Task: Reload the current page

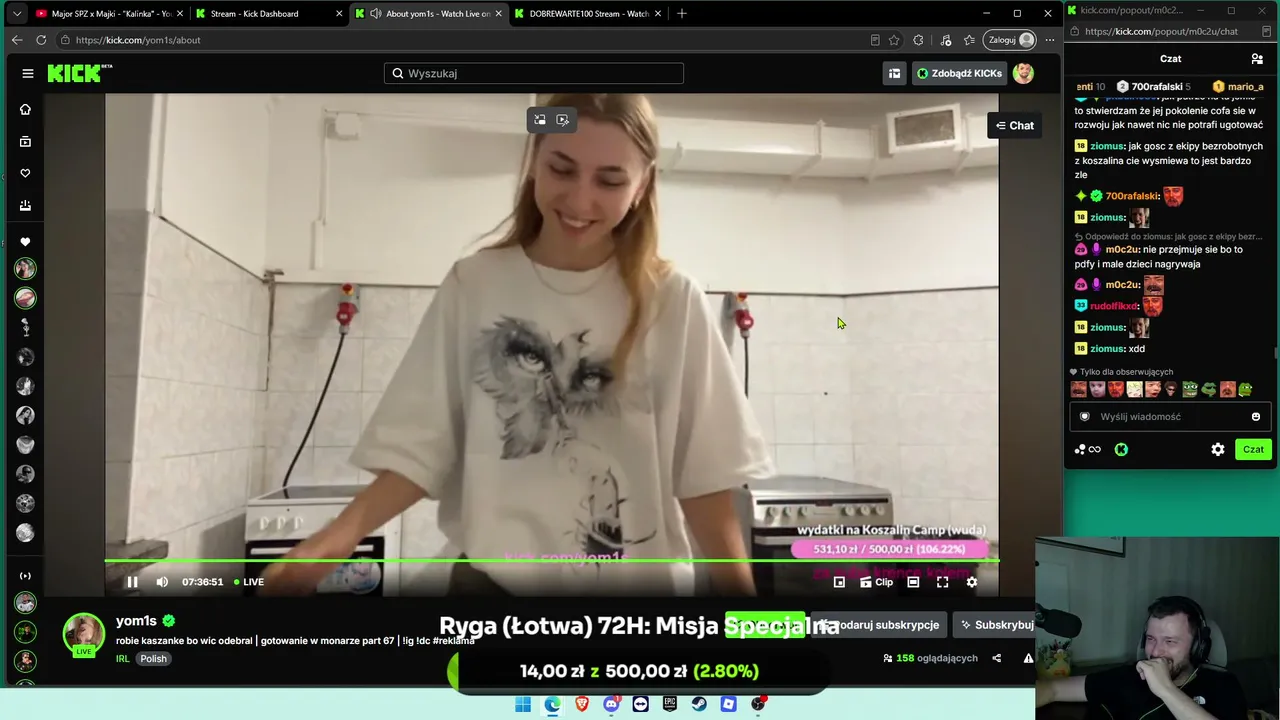Action: pos(41,40)
